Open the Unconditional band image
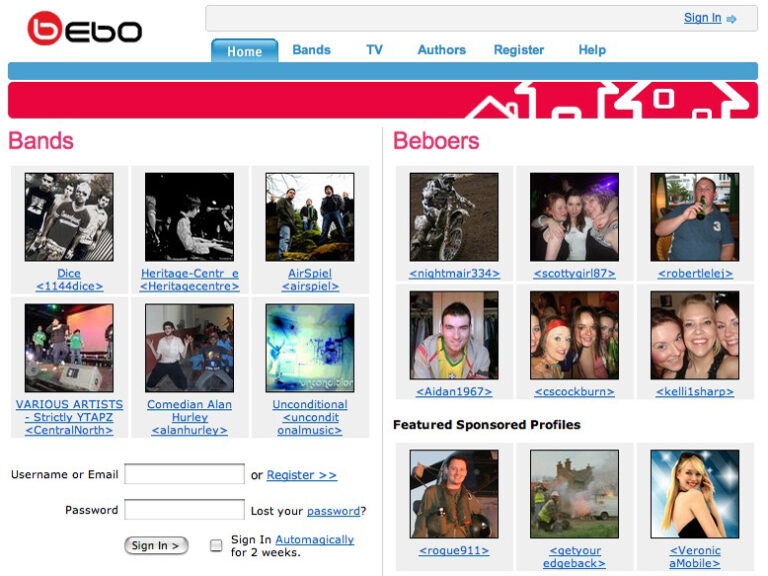This screenshot has width=768, height=576. tap(310, 348)
